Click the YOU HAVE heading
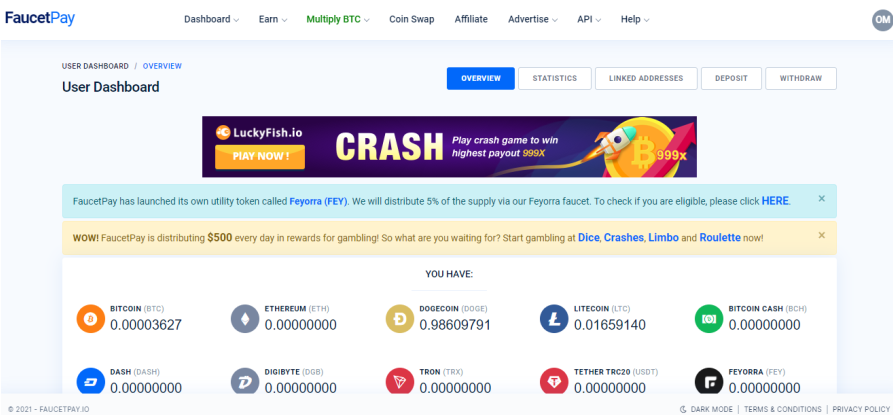The width and height of the screenshot is (893, 415). coord(449,274)
